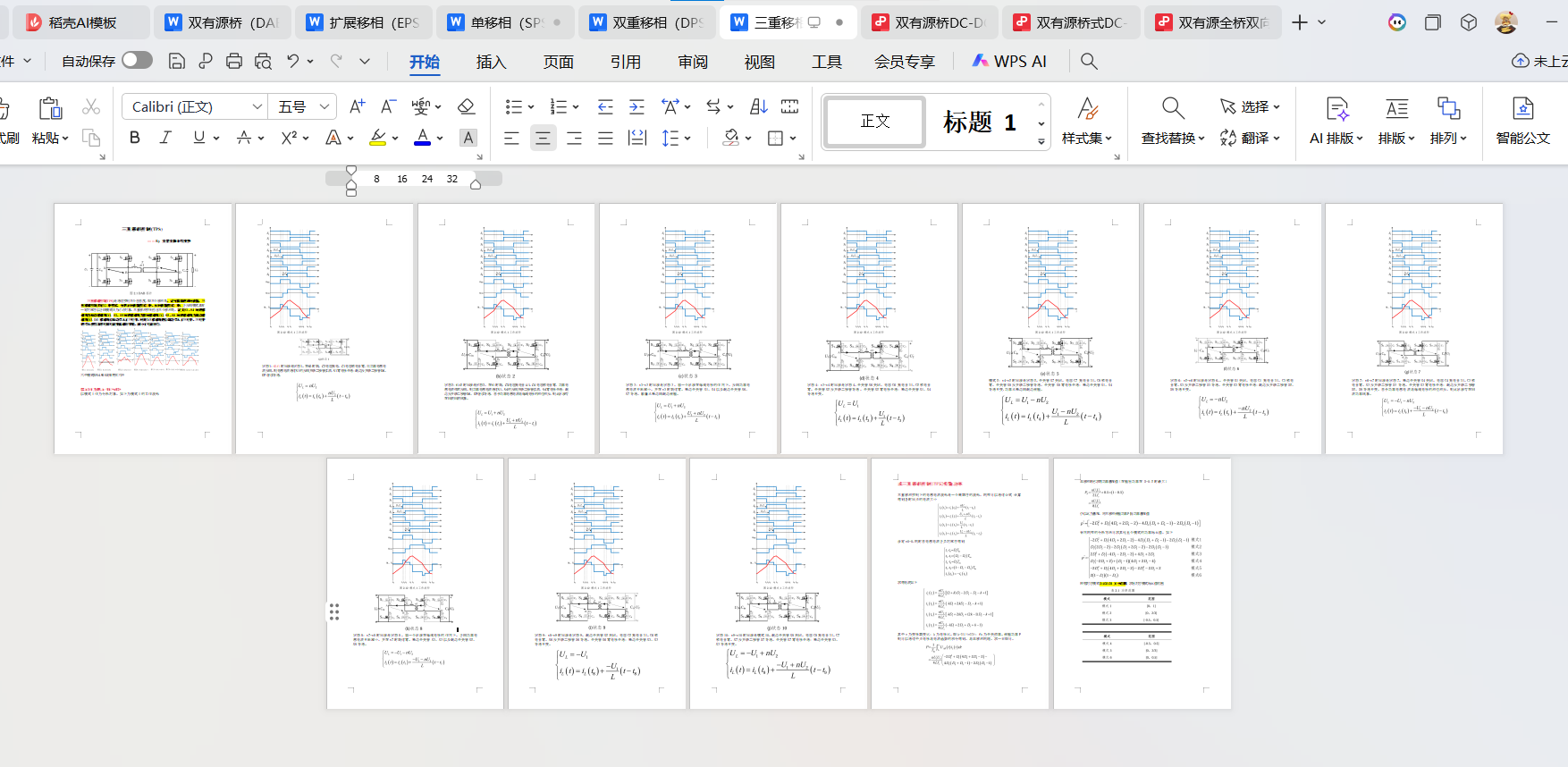Open the font size 五号 dropdown
The image size is (1568, 767).
325,106
